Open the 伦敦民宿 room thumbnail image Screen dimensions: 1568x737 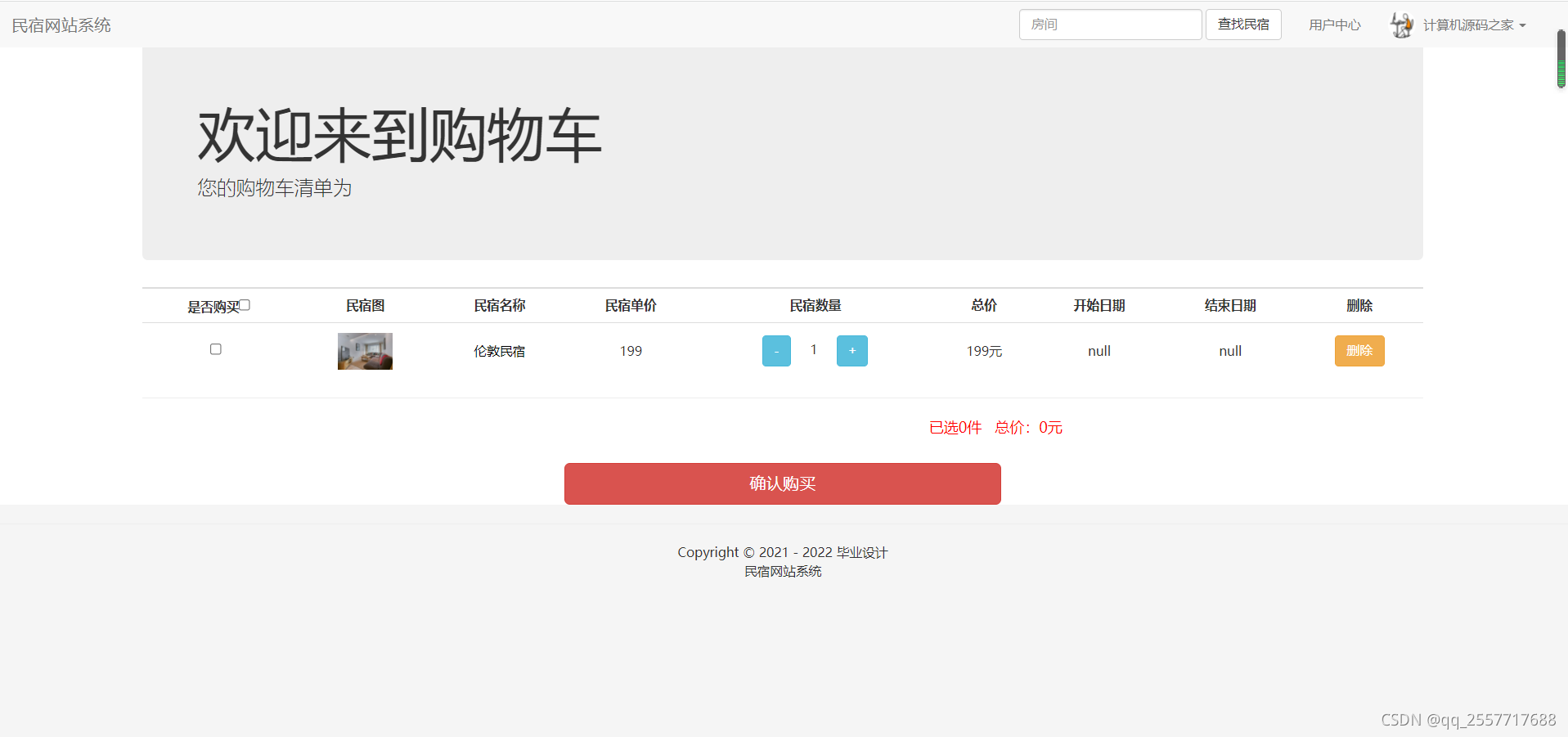pos(365,351)
